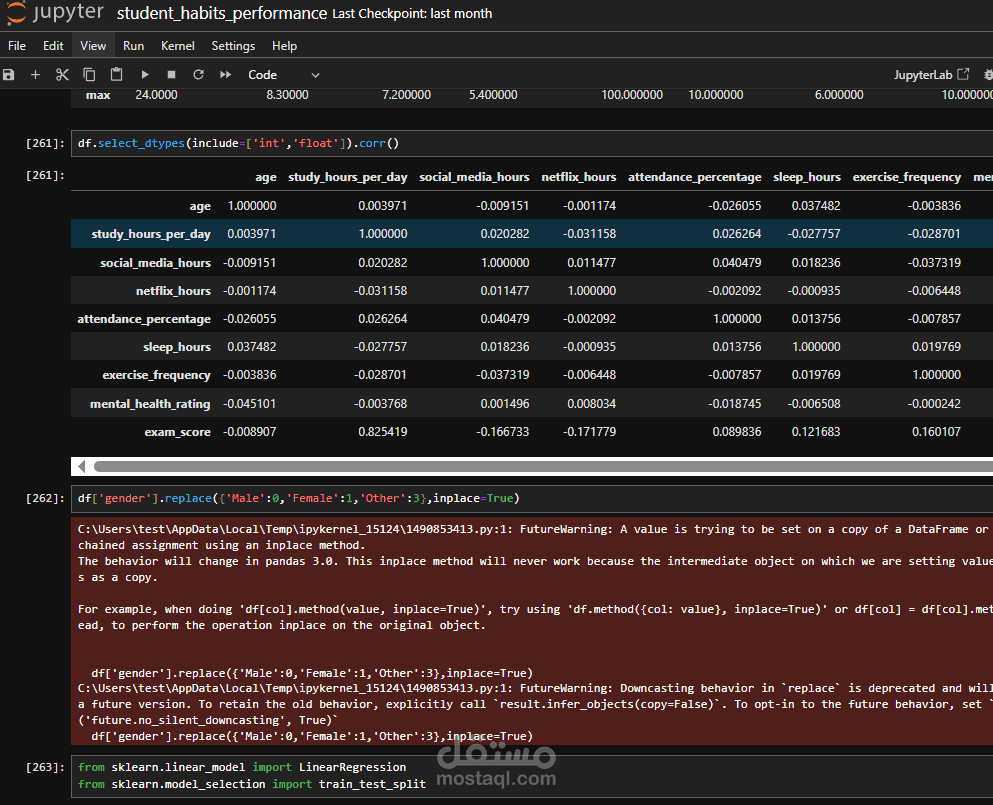Click the 24.0000 value in max row

pos(156,95)
